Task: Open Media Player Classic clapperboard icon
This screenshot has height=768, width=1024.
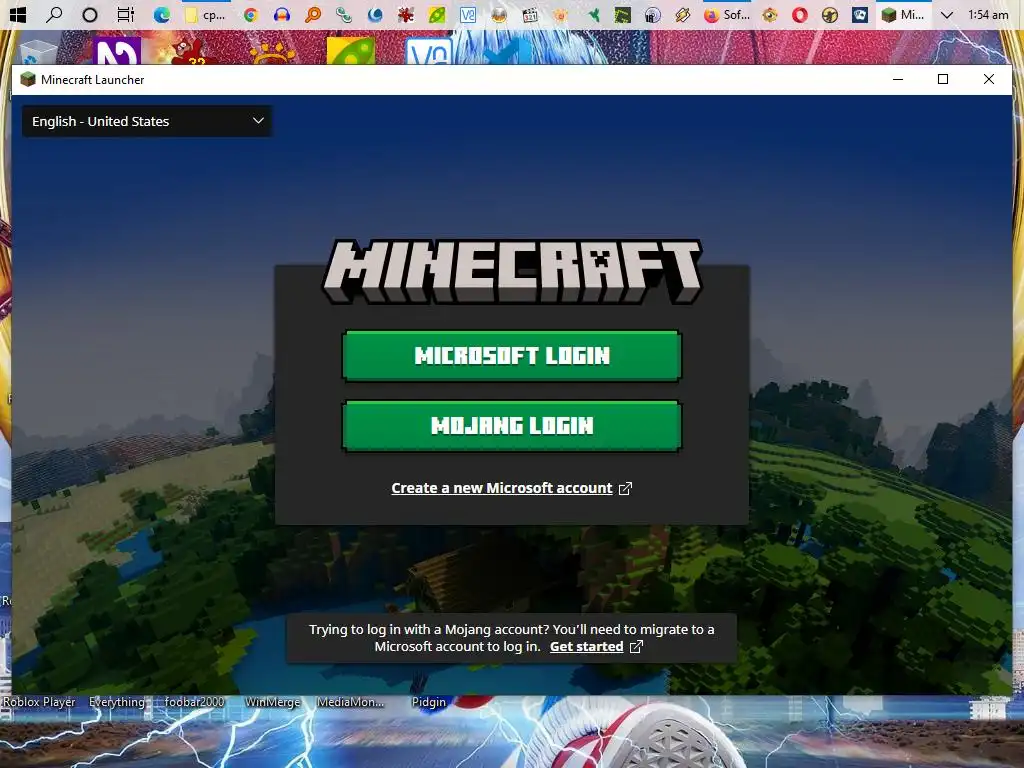Action: click(530, 14)
